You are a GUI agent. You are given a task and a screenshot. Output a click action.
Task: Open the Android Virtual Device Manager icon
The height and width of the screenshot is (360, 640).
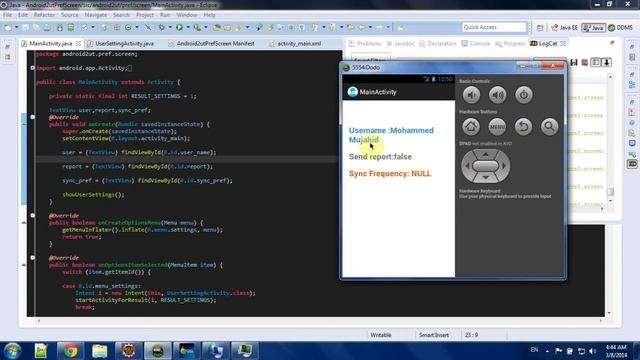[x=71, y=27]
